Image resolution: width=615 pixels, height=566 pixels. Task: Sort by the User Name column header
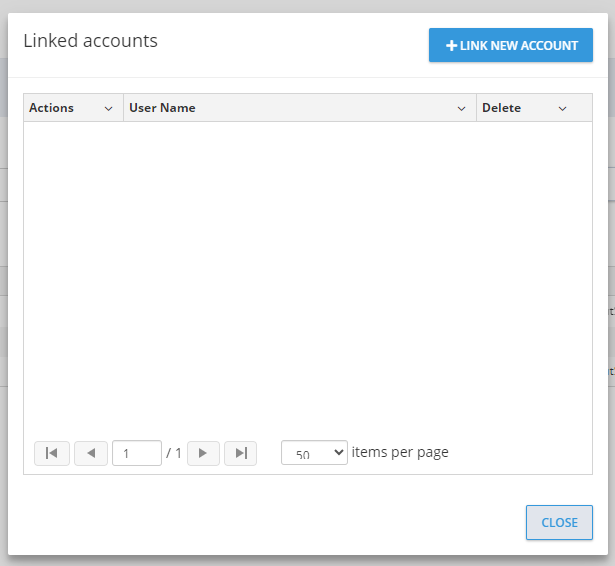(163, 108)
